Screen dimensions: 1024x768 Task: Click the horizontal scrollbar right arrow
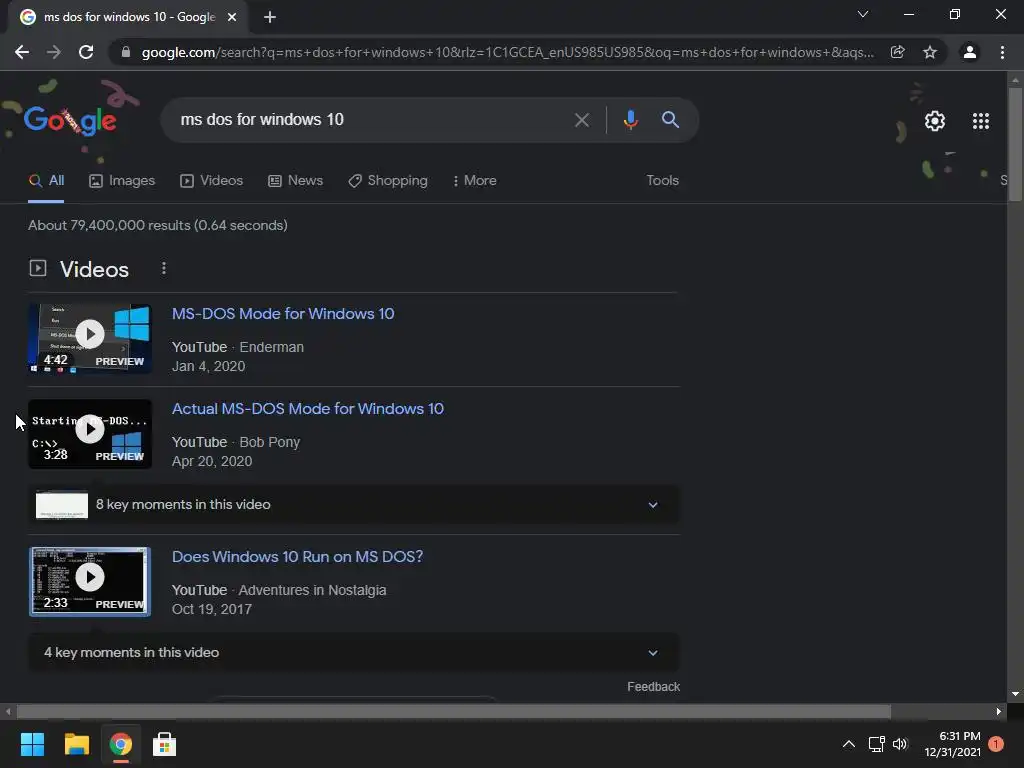pyautogui.click(x=999, y=711)
